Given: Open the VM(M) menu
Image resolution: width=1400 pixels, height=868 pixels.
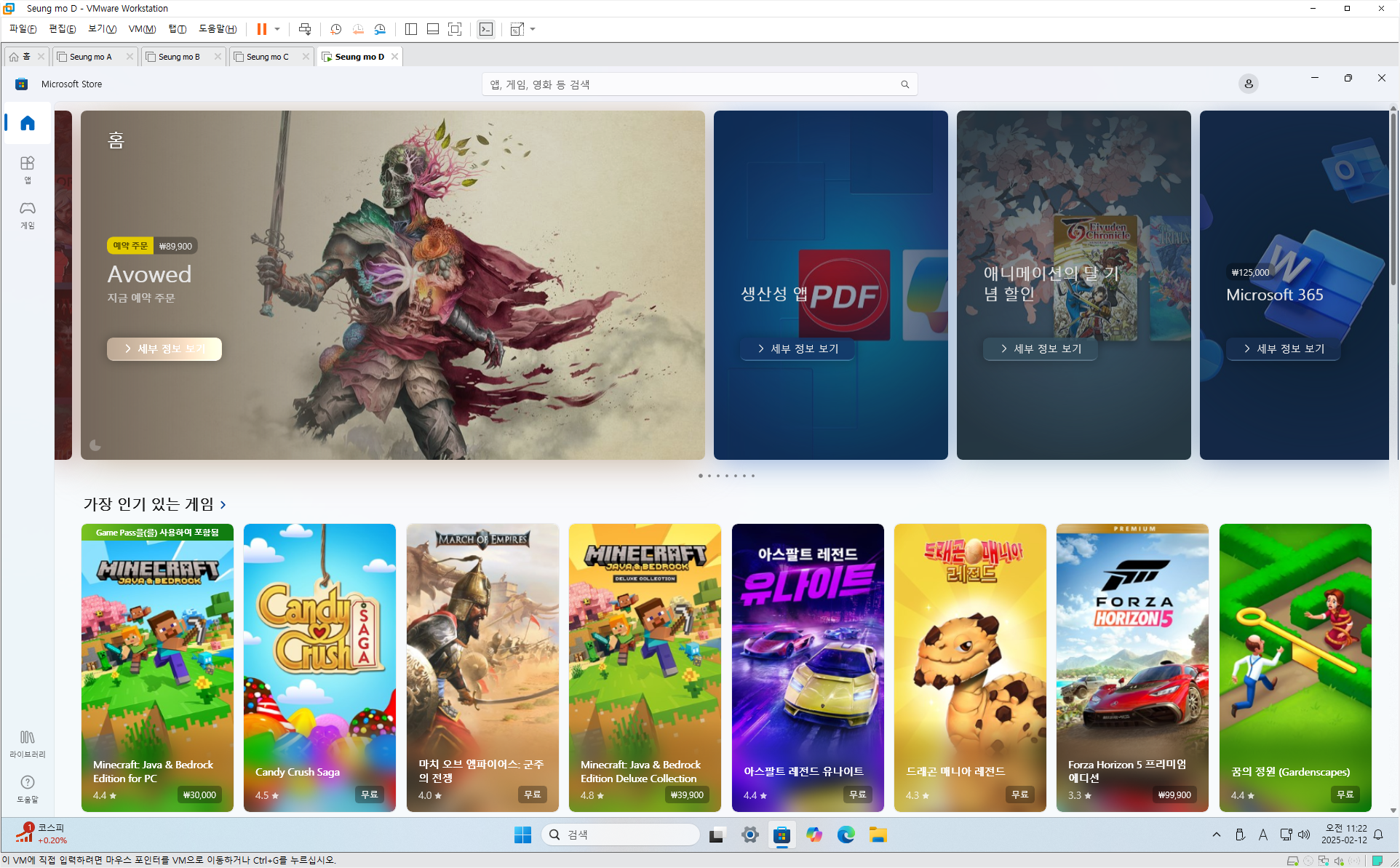Looking at the screenshot, I should (x=142, y=29).
